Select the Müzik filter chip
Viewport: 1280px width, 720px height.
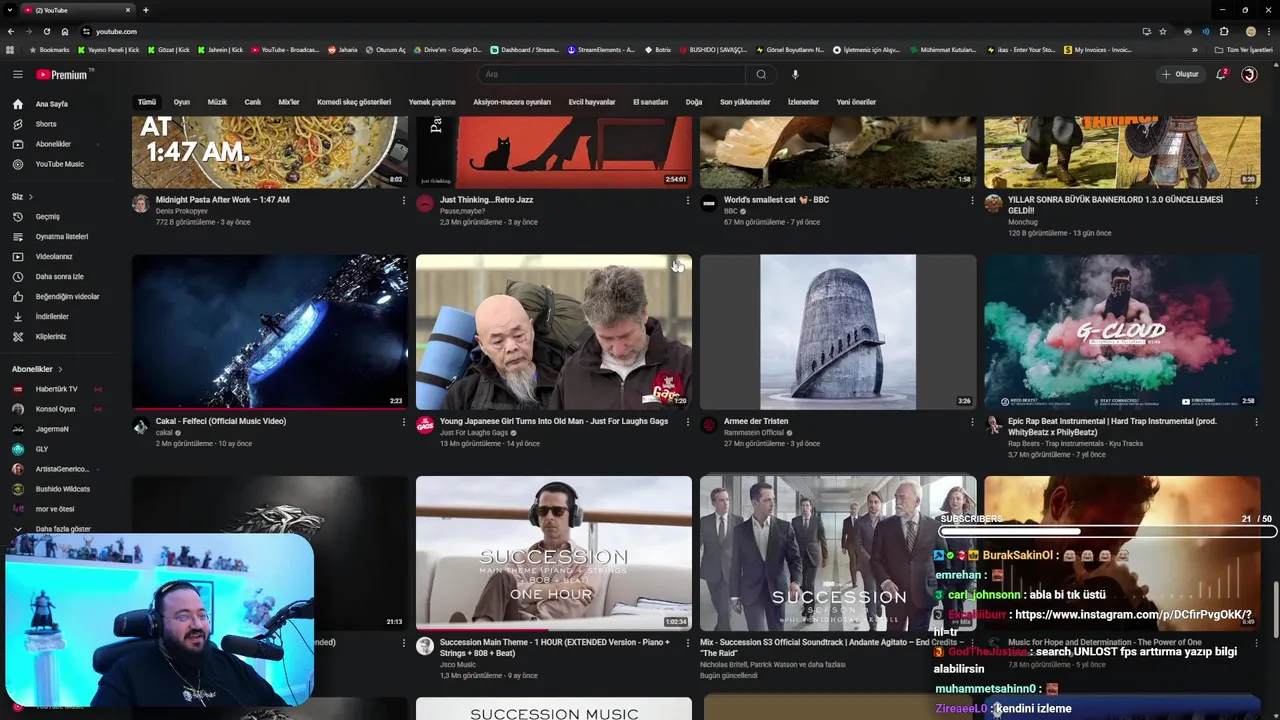click(x=217, y=102)
